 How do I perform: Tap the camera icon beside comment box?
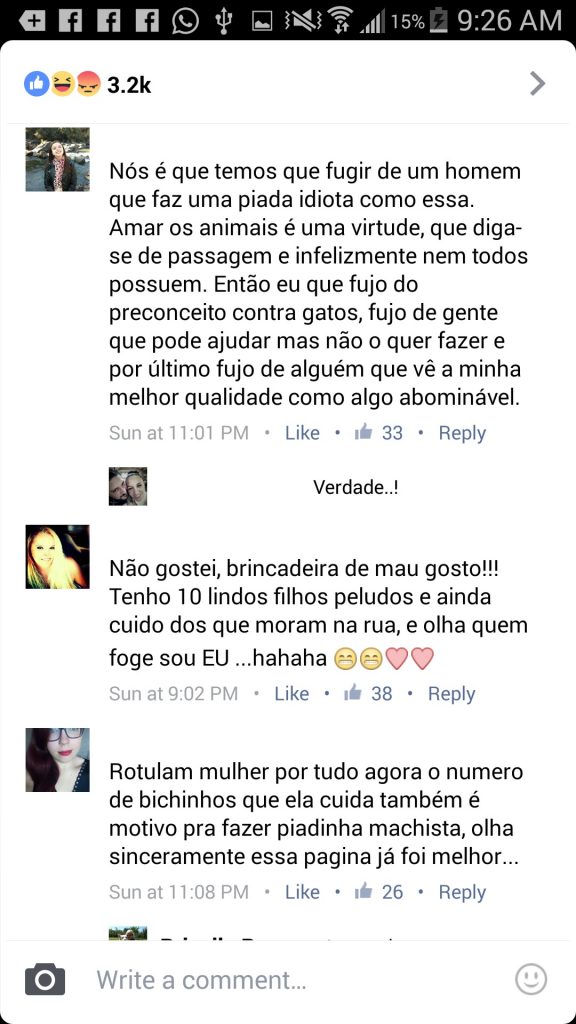tap(45, 979)
